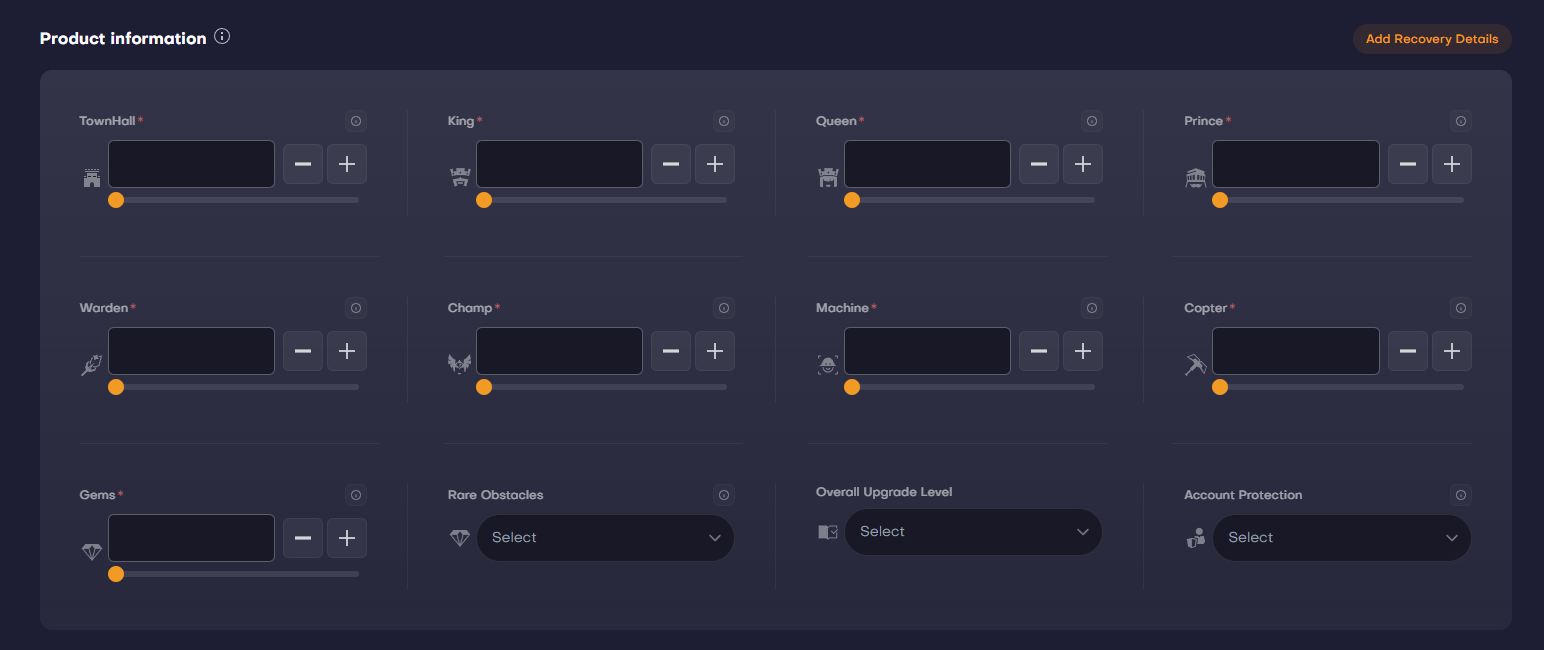Click the King field info icon
The width and height of the screenshot is (1544, 650).
(724, 121)
